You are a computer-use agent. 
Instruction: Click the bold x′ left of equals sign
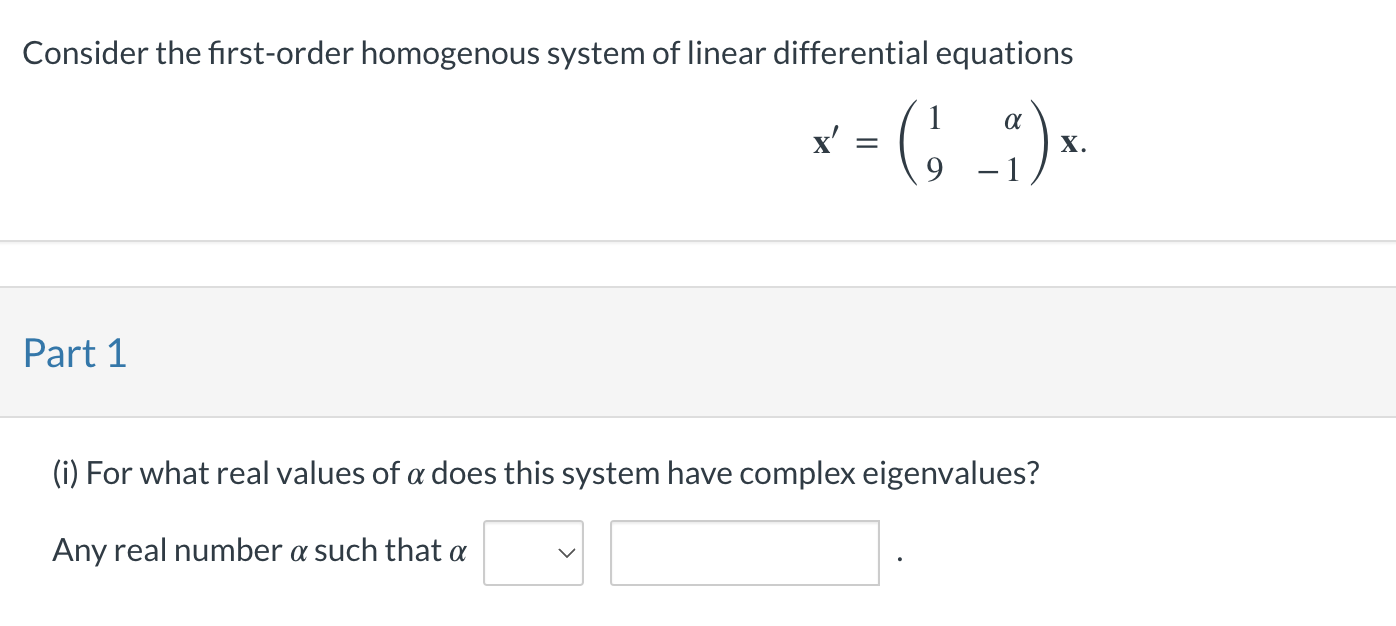(825, 144)
